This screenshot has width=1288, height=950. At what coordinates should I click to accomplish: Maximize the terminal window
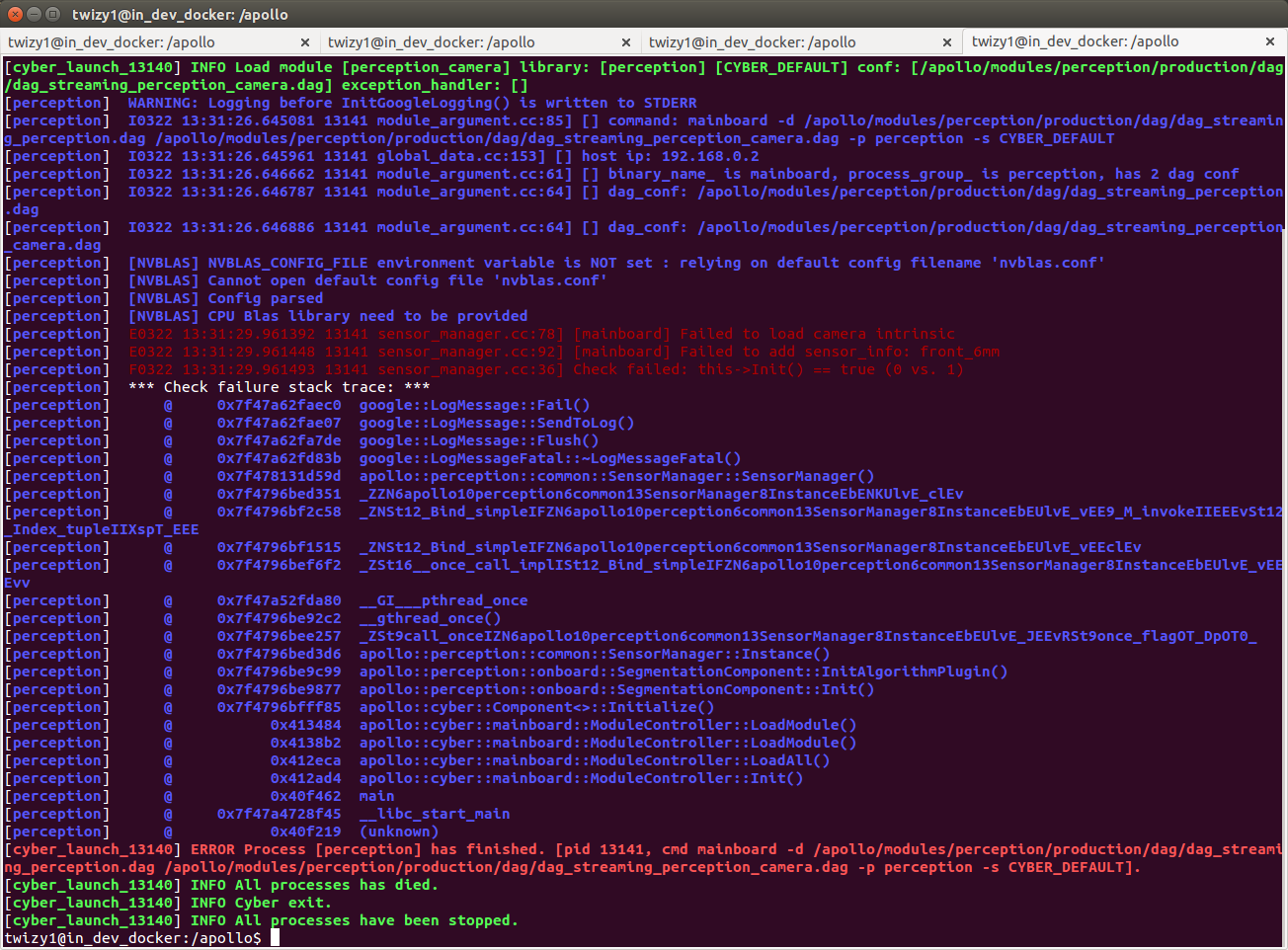click(x=52, y=14)
